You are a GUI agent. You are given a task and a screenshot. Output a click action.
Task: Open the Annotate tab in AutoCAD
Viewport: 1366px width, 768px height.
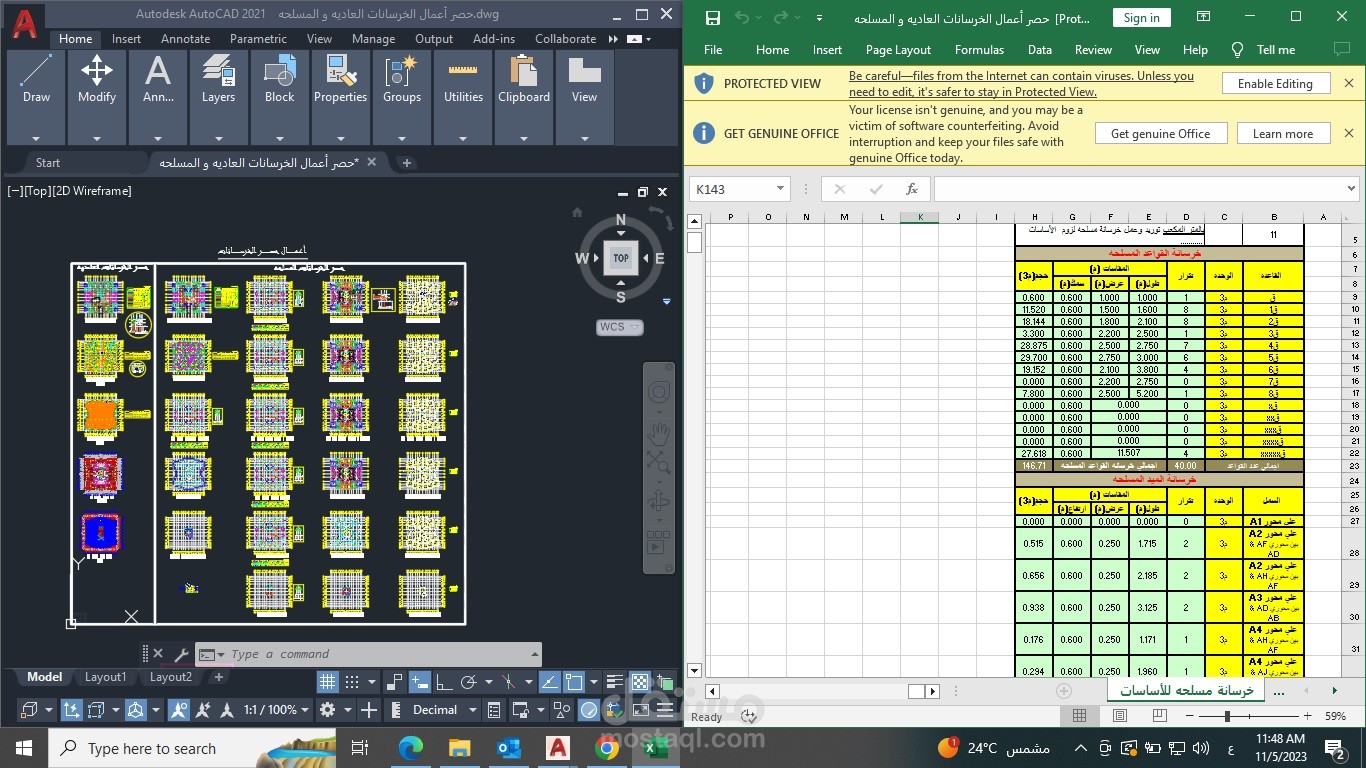click(x=186, y=39)
